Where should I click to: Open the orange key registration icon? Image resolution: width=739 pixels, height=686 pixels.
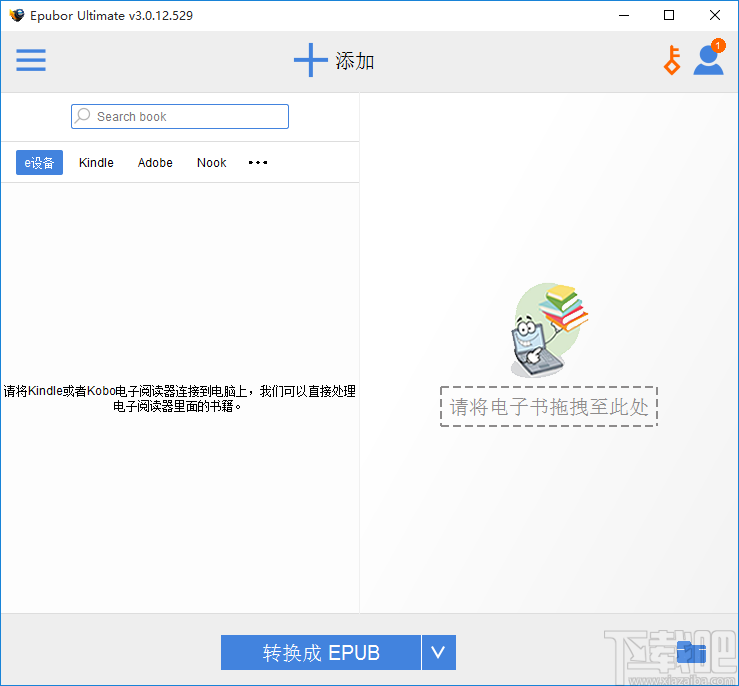[x=672, y=60]
